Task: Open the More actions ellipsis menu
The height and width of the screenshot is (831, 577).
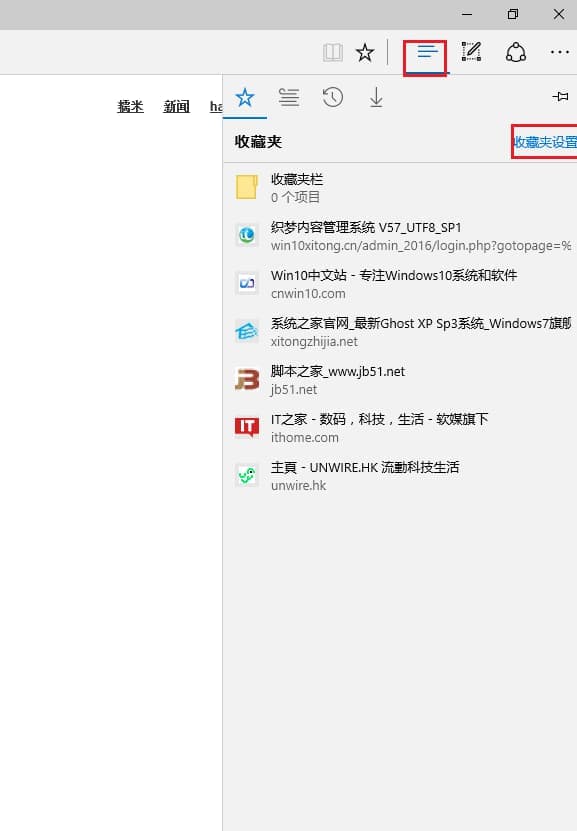Action: 560,52
